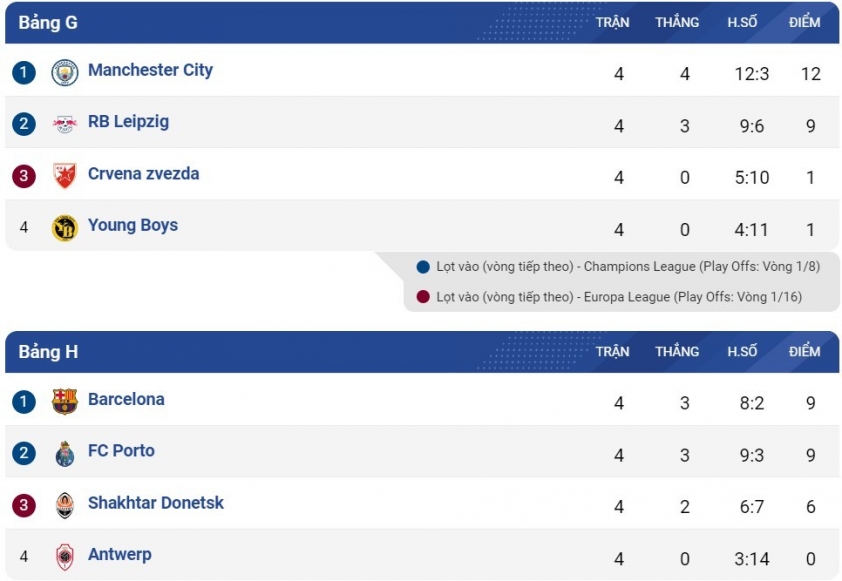842x581 pixels.
Task: Click the Barcelona club crest
Action: 64,401
